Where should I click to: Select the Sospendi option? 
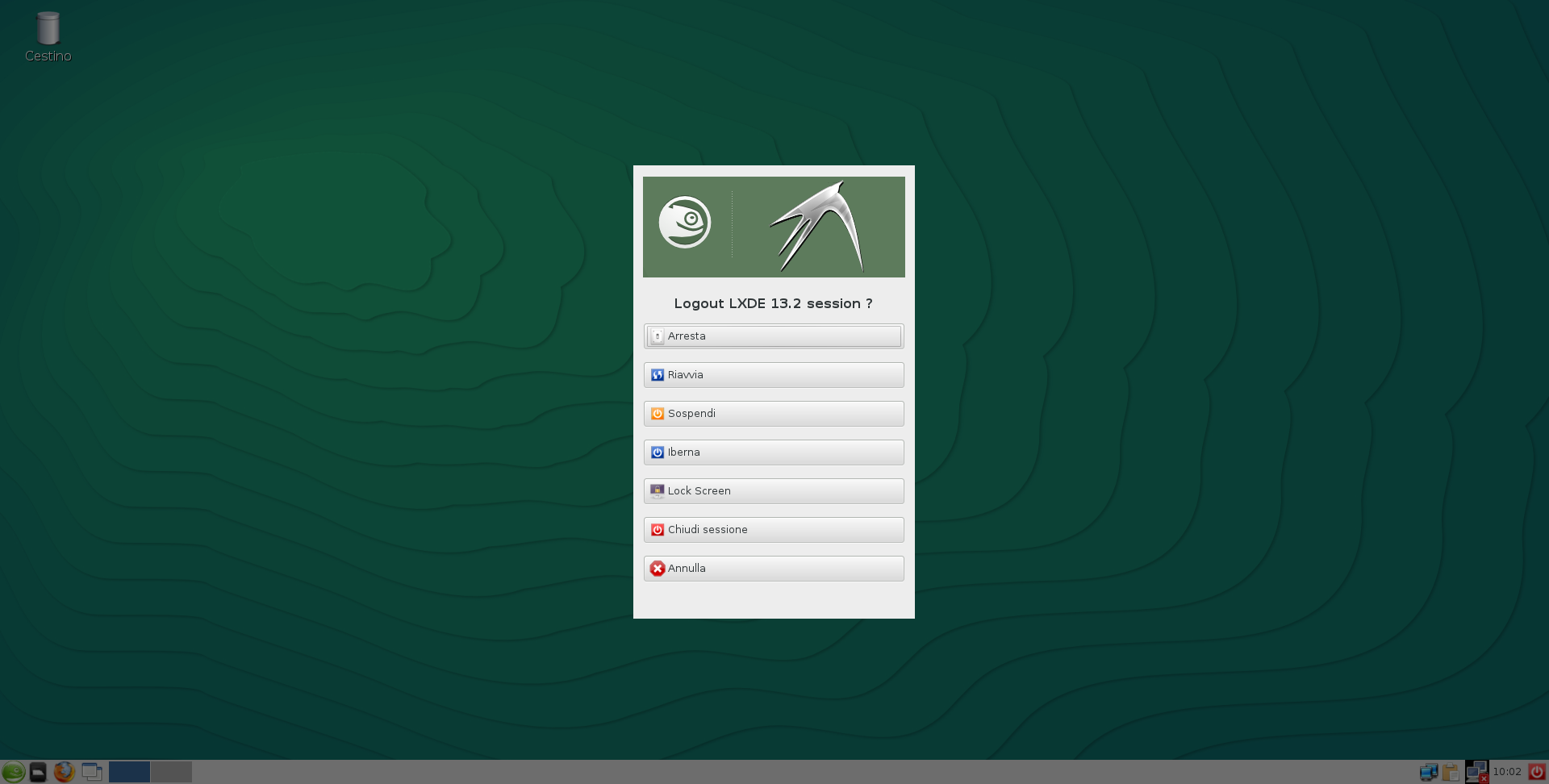[774, 414]
